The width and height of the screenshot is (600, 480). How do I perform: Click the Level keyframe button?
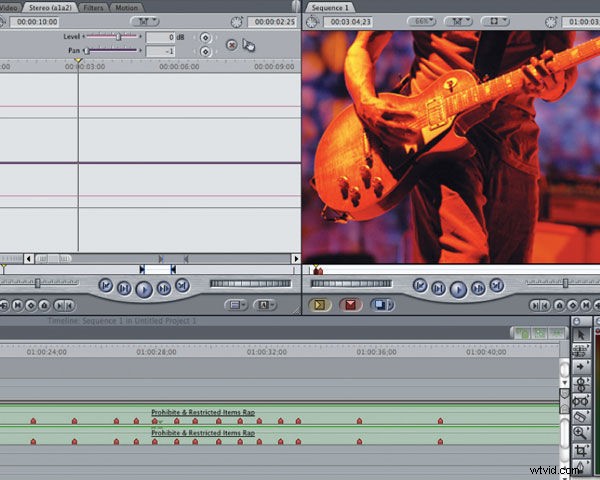206,37
